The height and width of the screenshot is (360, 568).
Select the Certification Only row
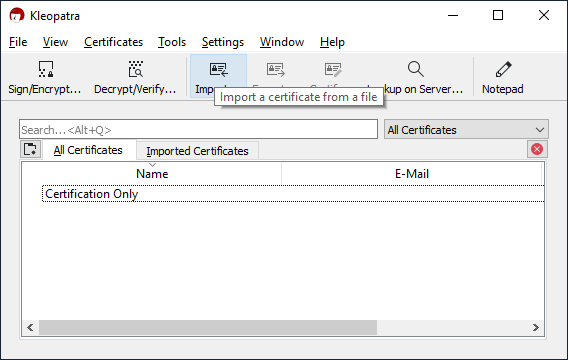[x=293, y=194]
